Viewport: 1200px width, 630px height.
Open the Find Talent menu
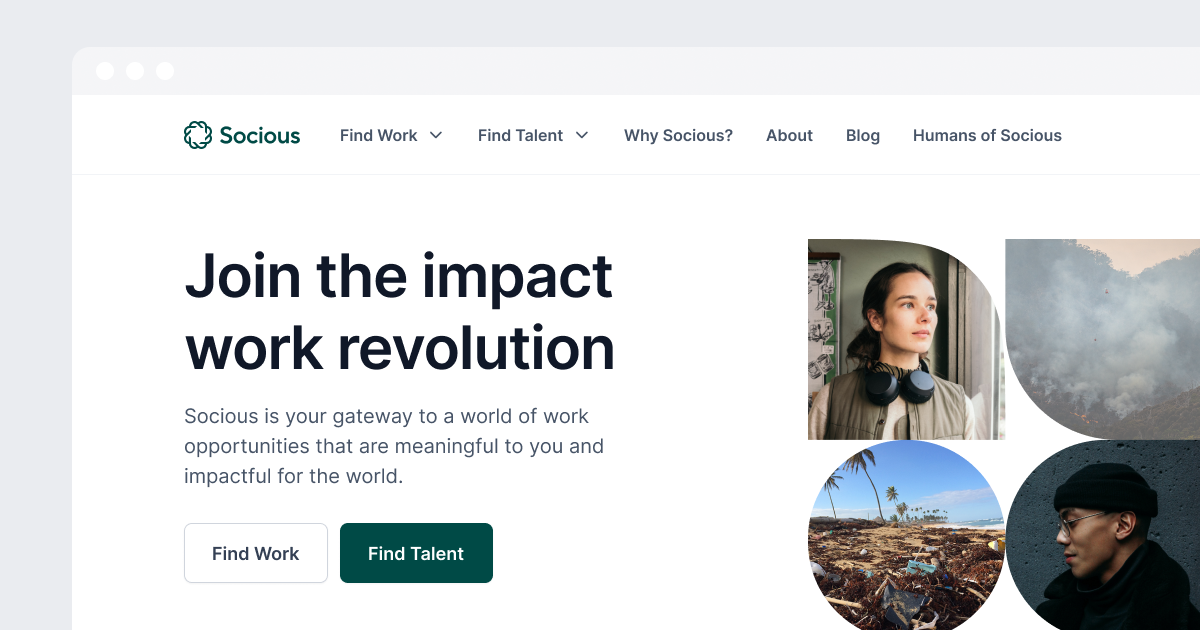(x=520, y=135)
